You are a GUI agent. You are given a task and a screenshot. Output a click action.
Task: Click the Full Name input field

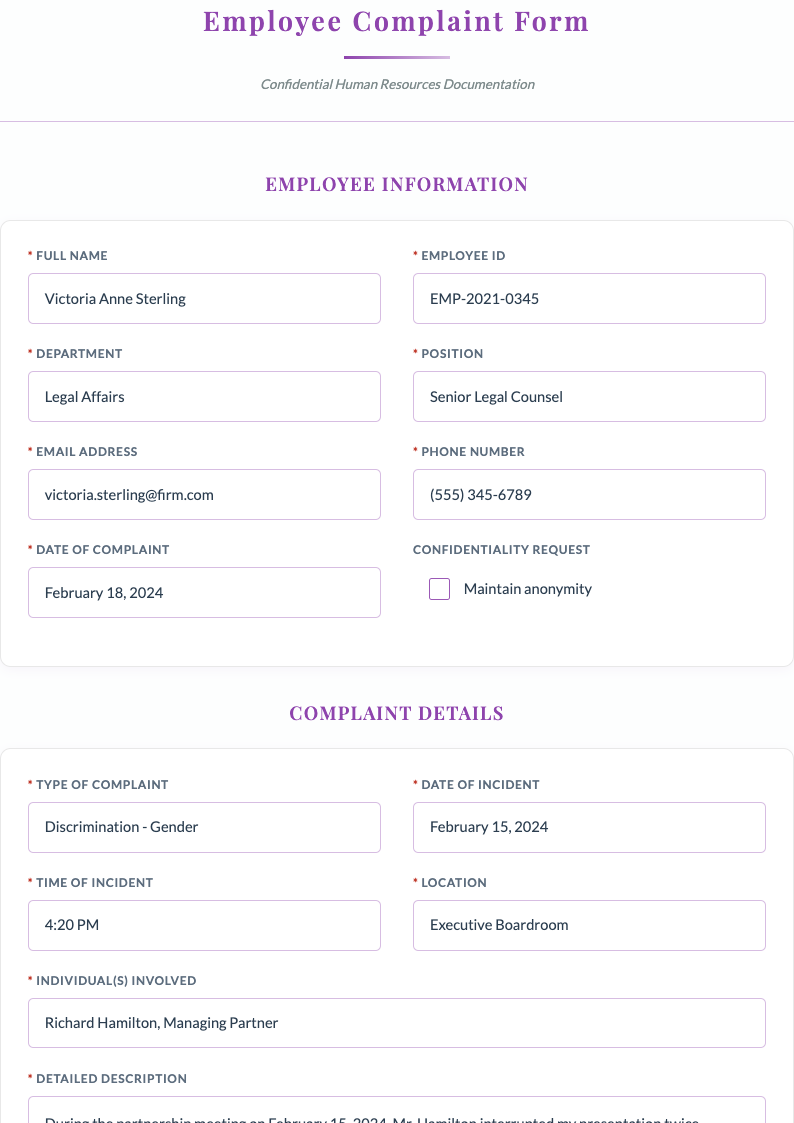coord(204,298)
